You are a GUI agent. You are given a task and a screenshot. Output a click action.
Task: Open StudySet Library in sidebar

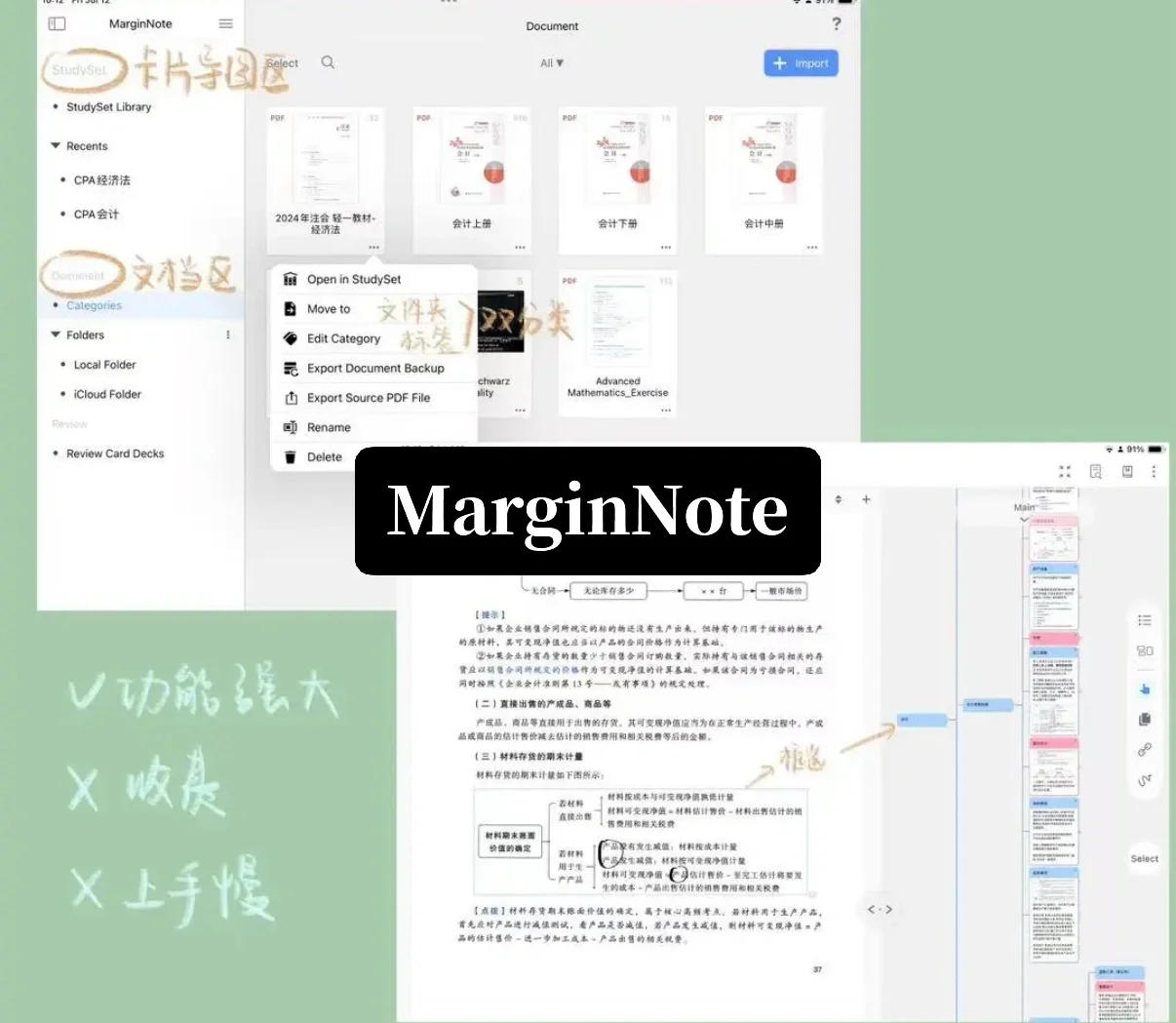click(x=108, y=107)
